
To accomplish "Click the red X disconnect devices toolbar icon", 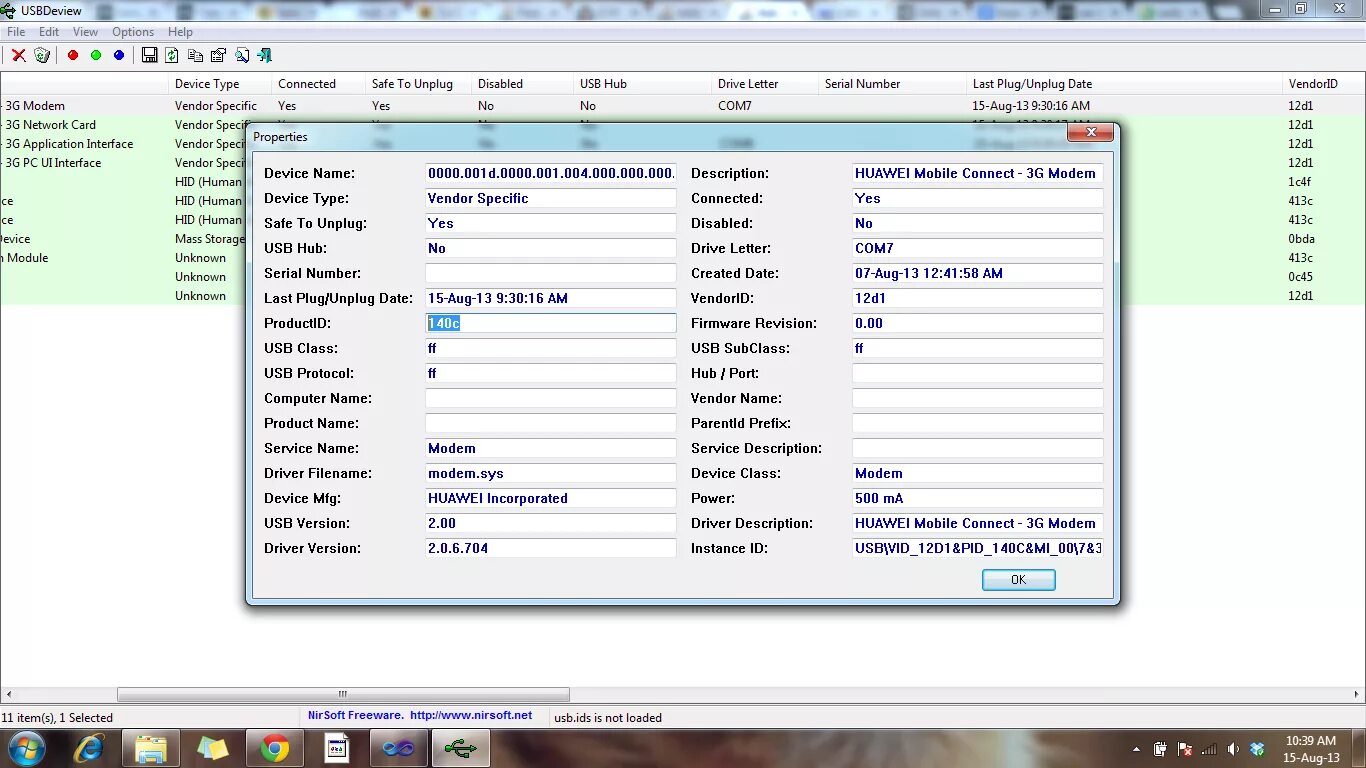I will click(x=18, y=55).
